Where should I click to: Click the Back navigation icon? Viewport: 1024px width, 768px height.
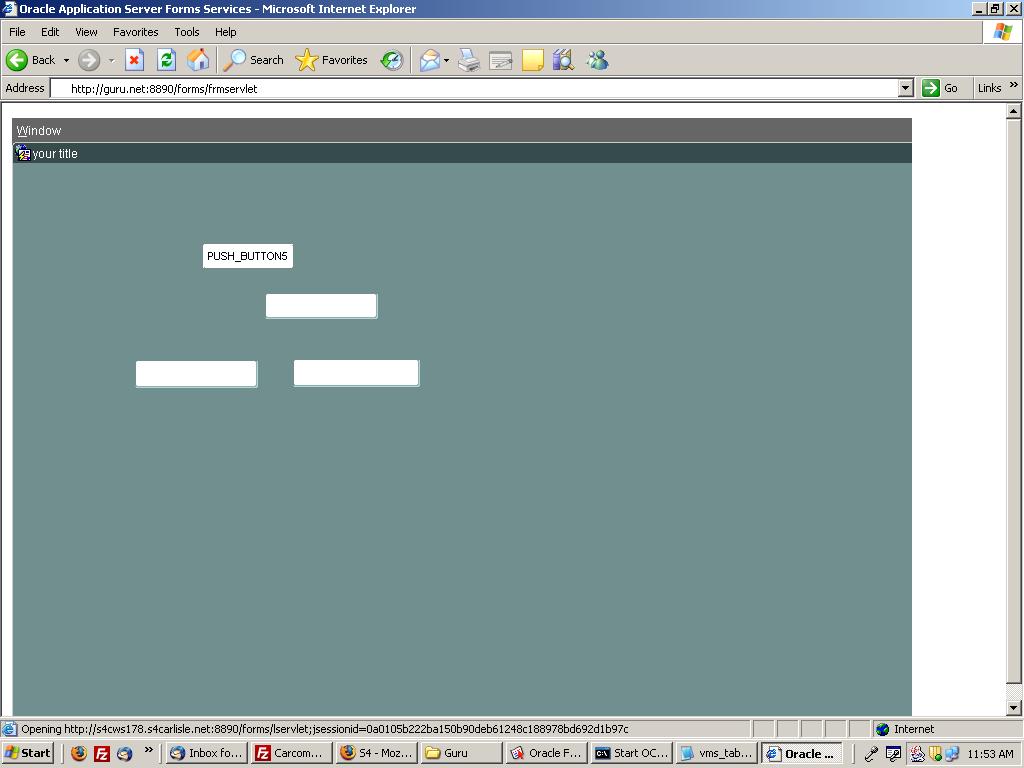click(x=18, y=60)
